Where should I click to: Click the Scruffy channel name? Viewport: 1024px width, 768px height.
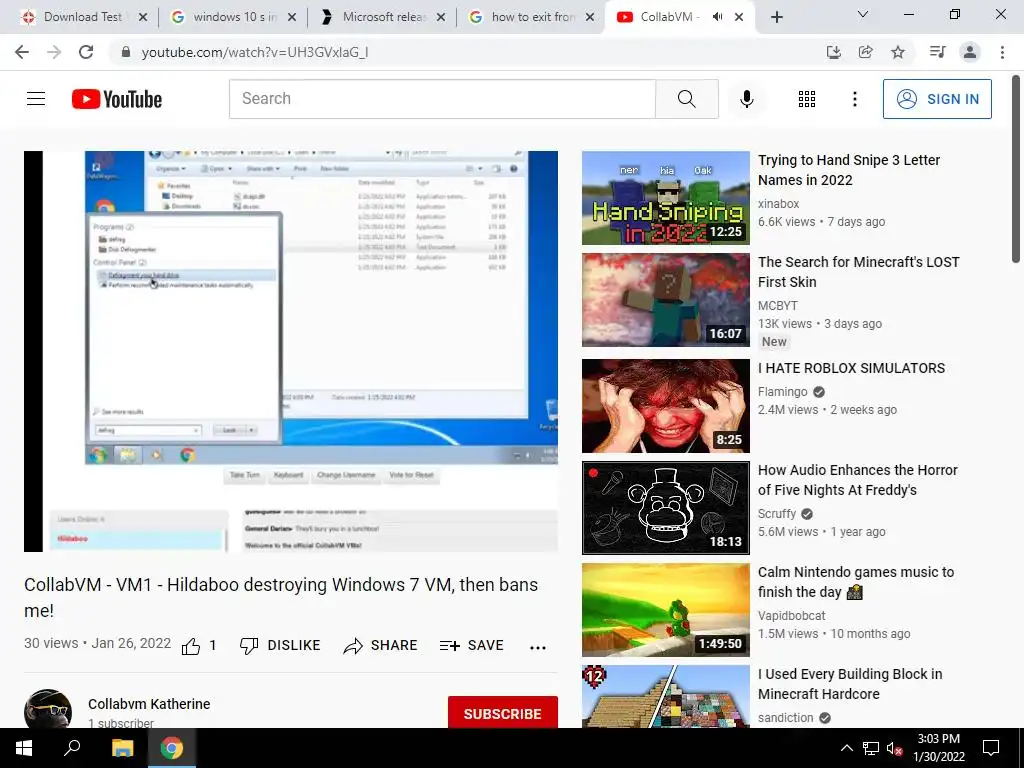point(776,514)
